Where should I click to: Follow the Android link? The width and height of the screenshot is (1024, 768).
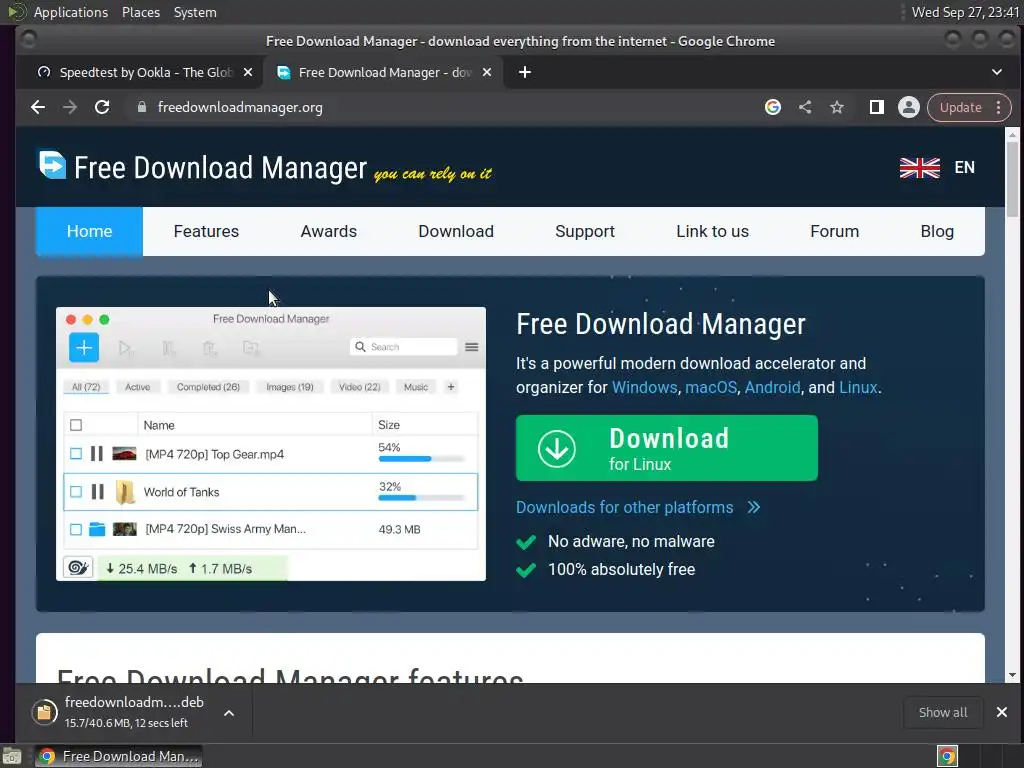pyautogui.click(x=772, y=387)
